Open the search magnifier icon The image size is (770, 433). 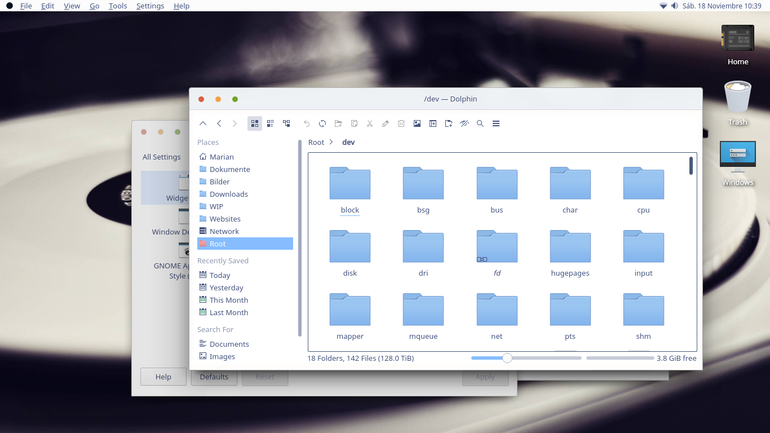coord(480,124)
